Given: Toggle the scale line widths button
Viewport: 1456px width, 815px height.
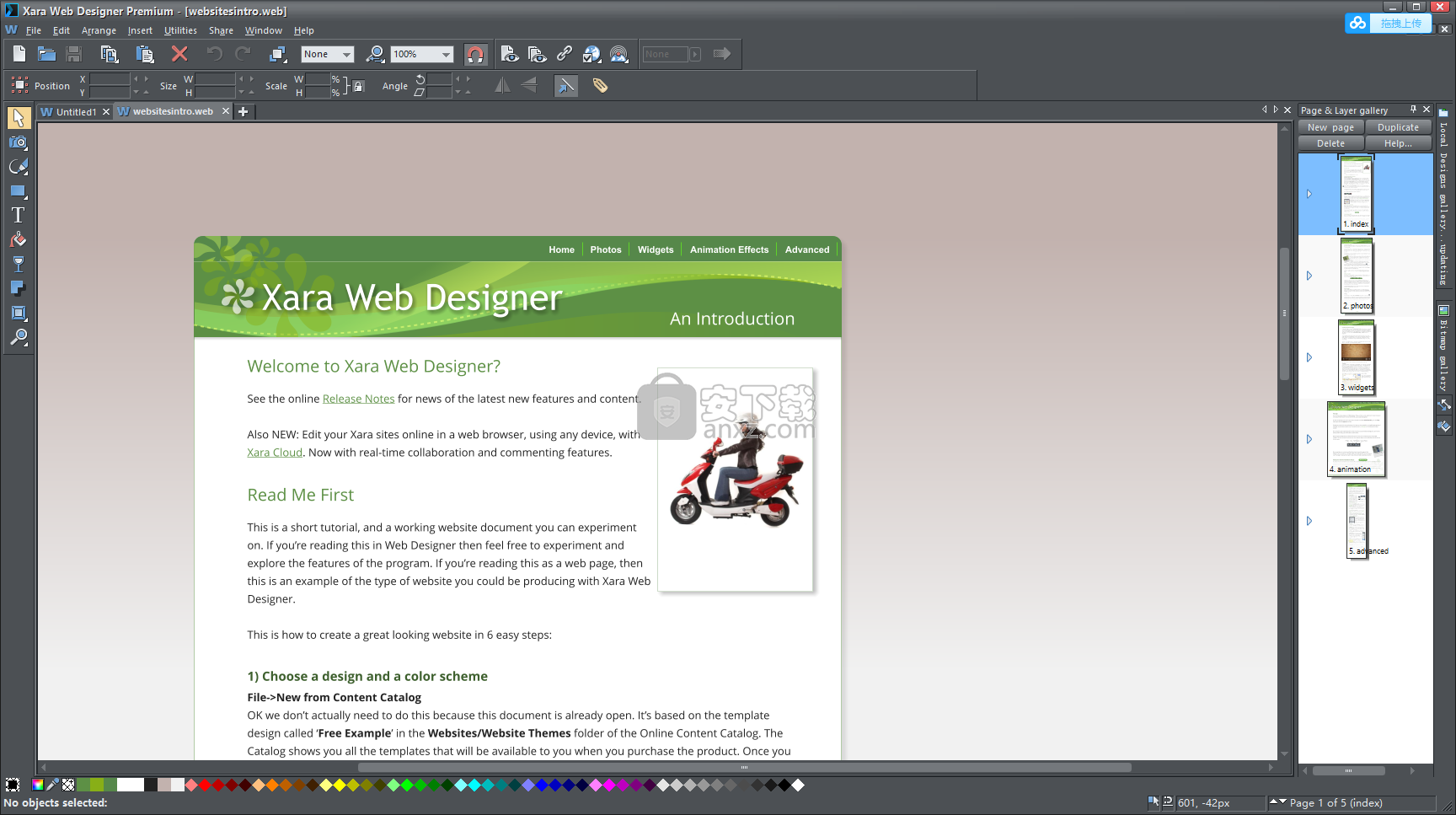Looking at the screenshot, I should tap(566, 85).
